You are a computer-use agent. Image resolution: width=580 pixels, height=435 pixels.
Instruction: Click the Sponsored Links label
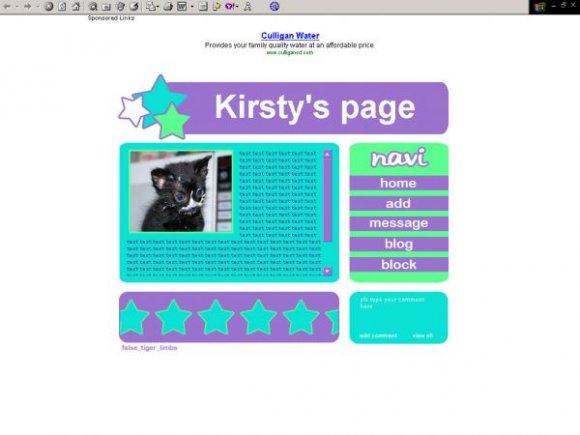[x=111, y=18]
